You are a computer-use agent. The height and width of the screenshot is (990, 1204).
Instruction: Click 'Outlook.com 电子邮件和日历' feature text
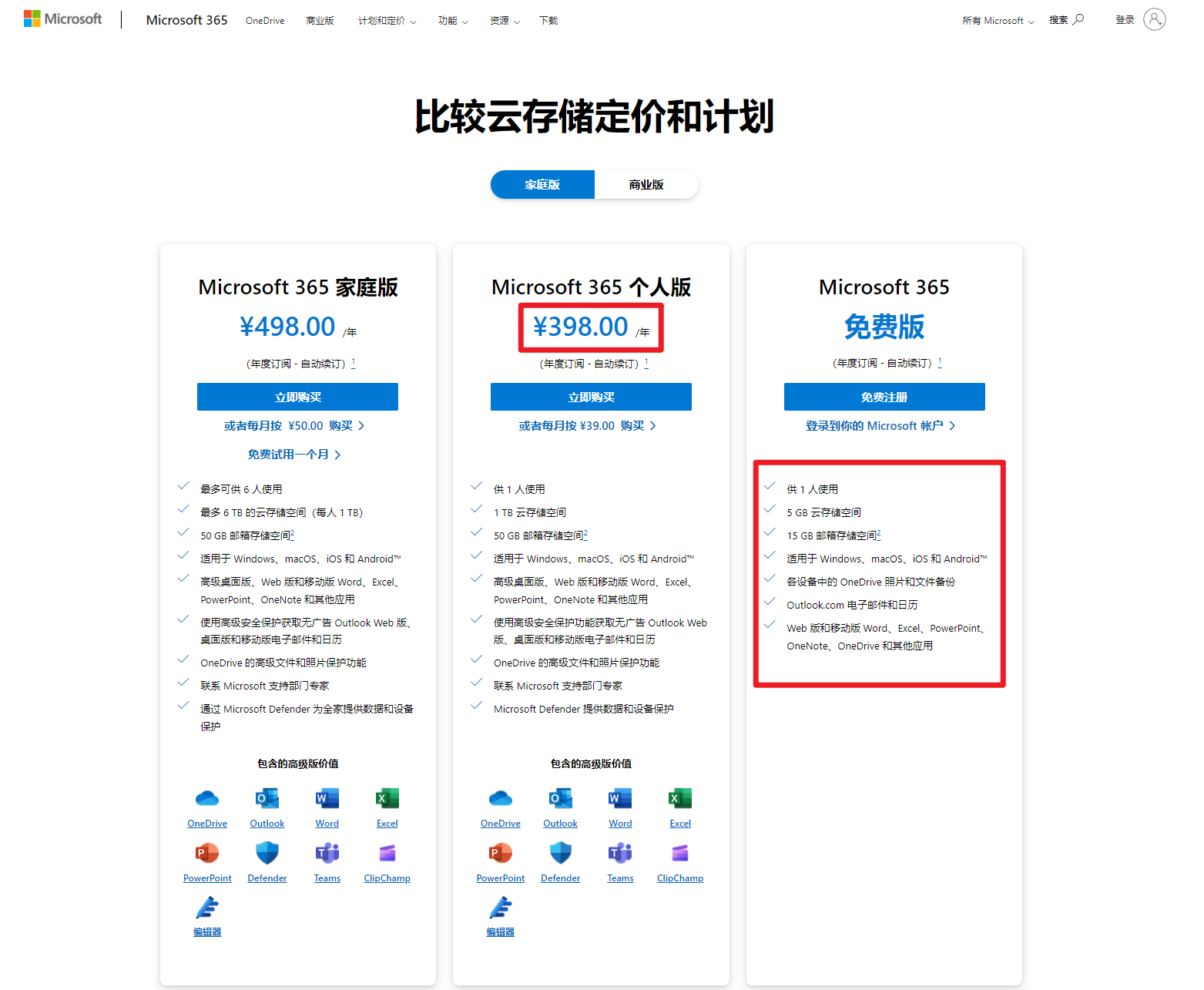[852, 605]
